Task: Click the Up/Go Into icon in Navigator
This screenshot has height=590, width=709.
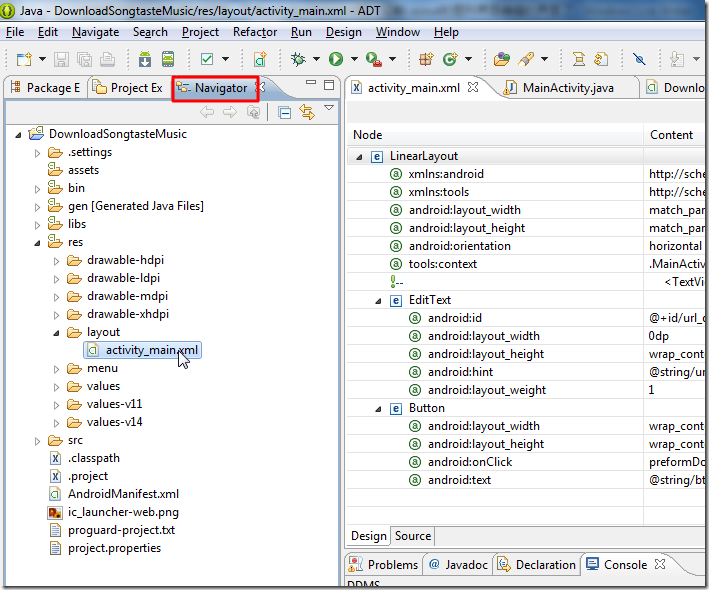Action: [253, 112]
